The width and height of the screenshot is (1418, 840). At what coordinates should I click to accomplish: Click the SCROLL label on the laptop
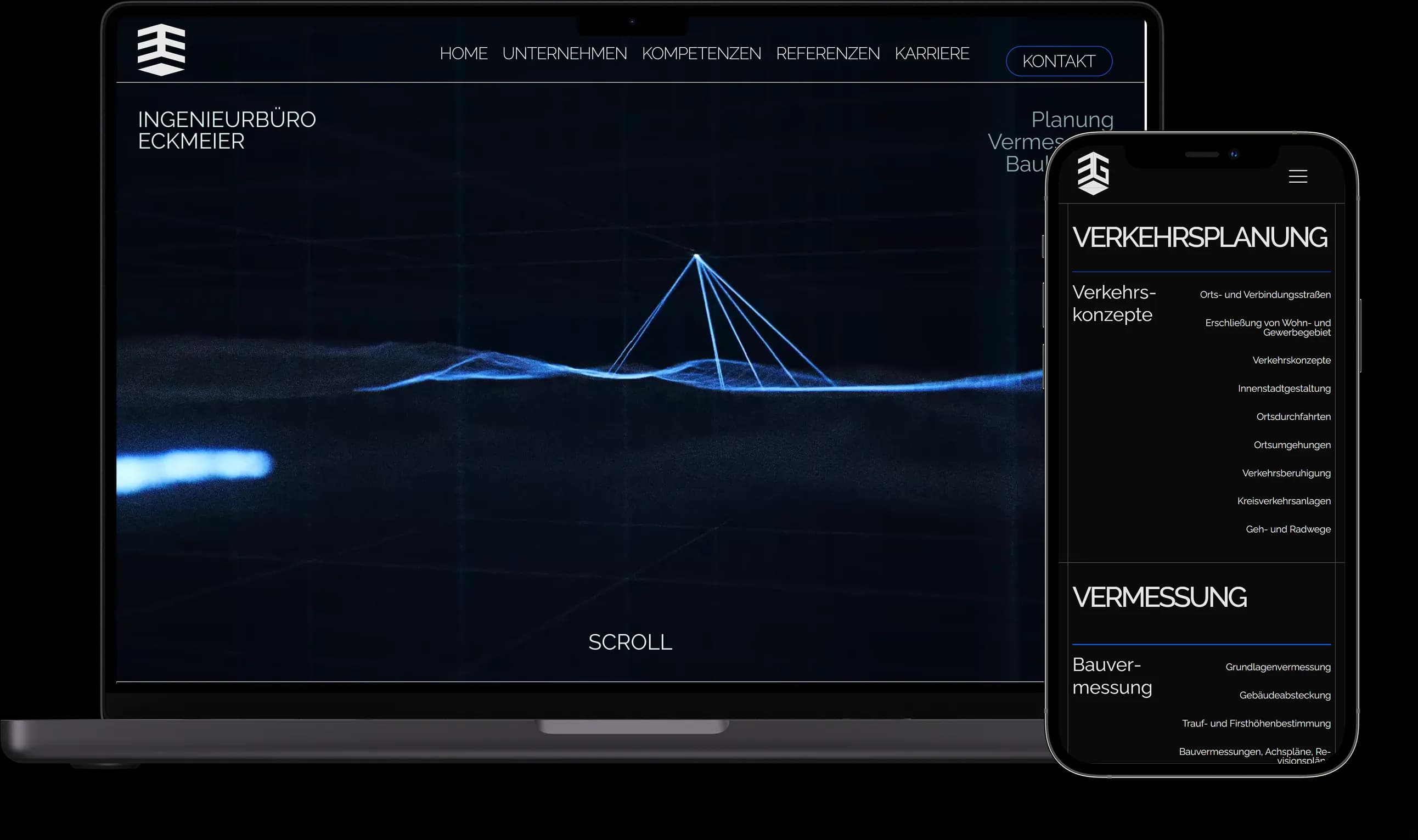coord(630,642)
